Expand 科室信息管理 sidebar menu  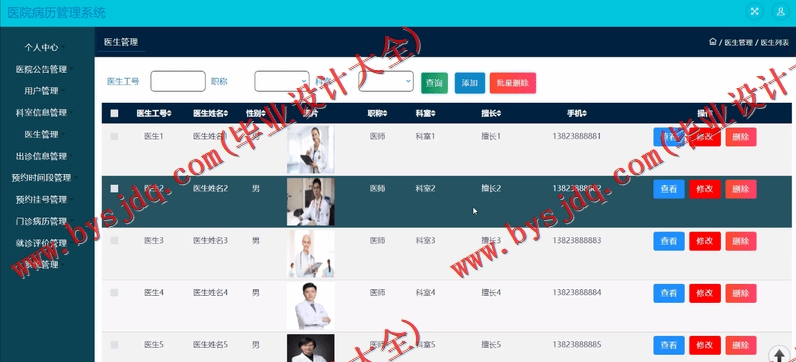(x=42, y=113)
